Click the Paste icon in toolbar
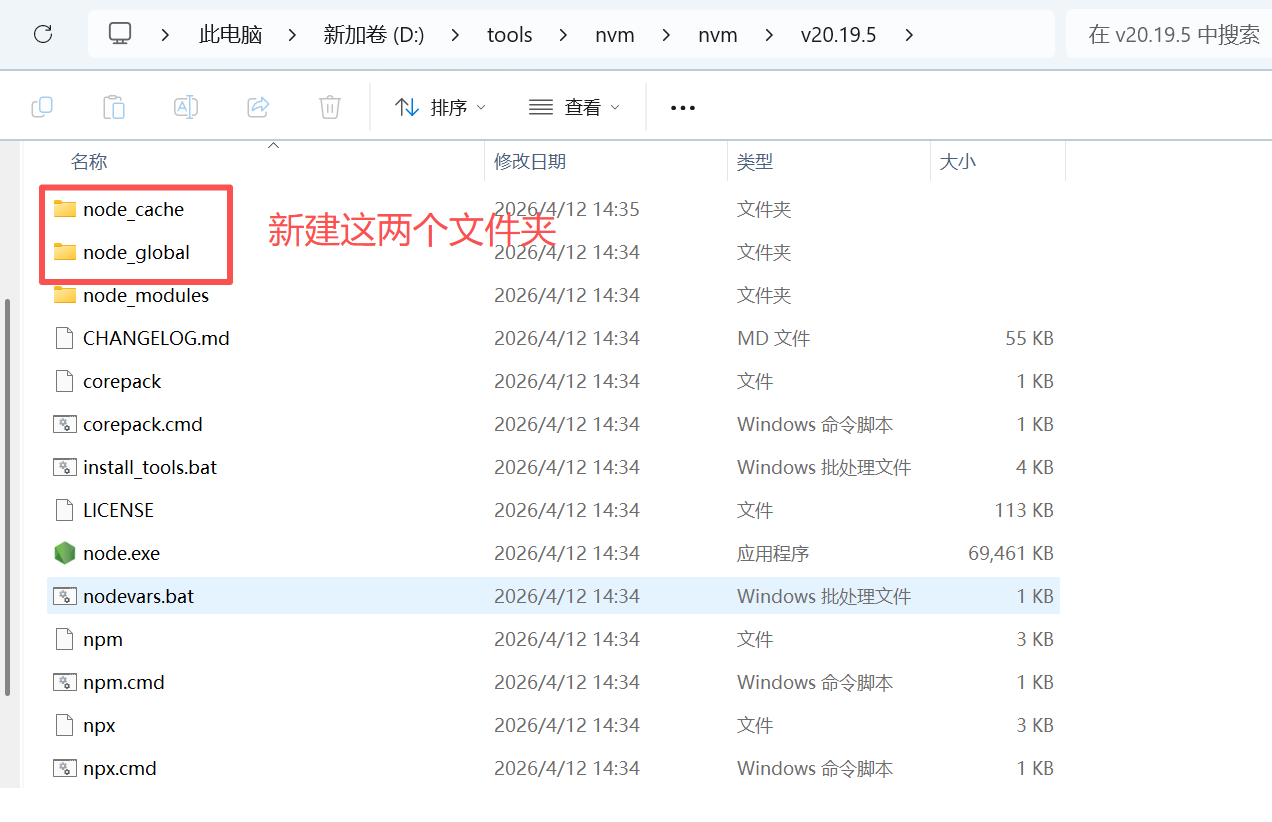Viewport: 1272px width, 822px height. (x=114, y=107)
